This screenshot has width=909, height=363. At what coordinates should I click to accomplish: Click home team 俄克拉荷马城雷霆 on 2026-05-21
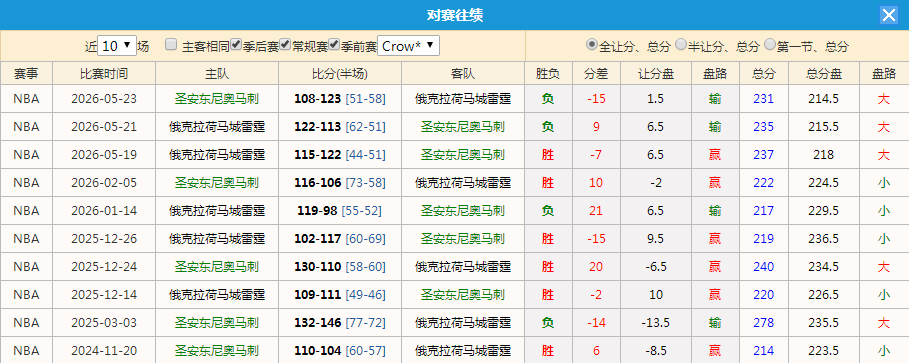(217, 127)
